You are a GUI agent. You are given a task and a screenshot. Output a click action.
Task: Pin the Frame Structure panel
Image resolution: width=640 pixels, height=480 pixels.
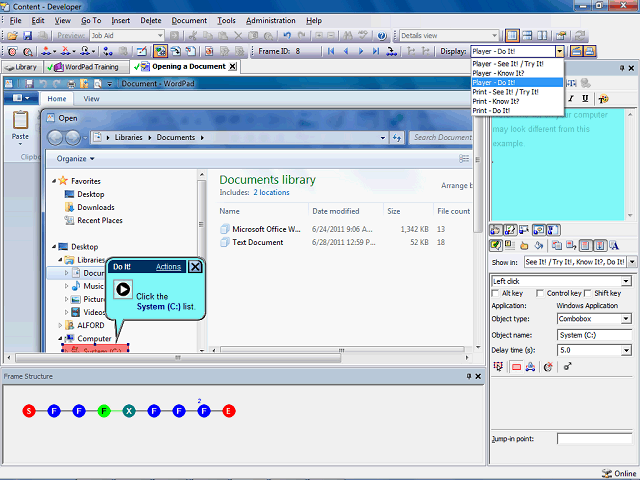469,376
